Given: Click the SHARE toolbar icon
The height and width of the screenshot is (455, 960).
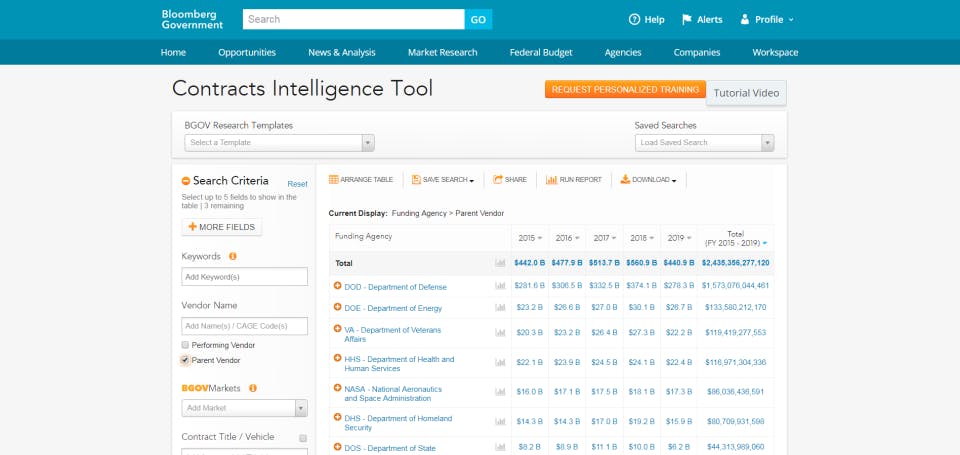Looking at the screenshot, I should tap(498, 179).
